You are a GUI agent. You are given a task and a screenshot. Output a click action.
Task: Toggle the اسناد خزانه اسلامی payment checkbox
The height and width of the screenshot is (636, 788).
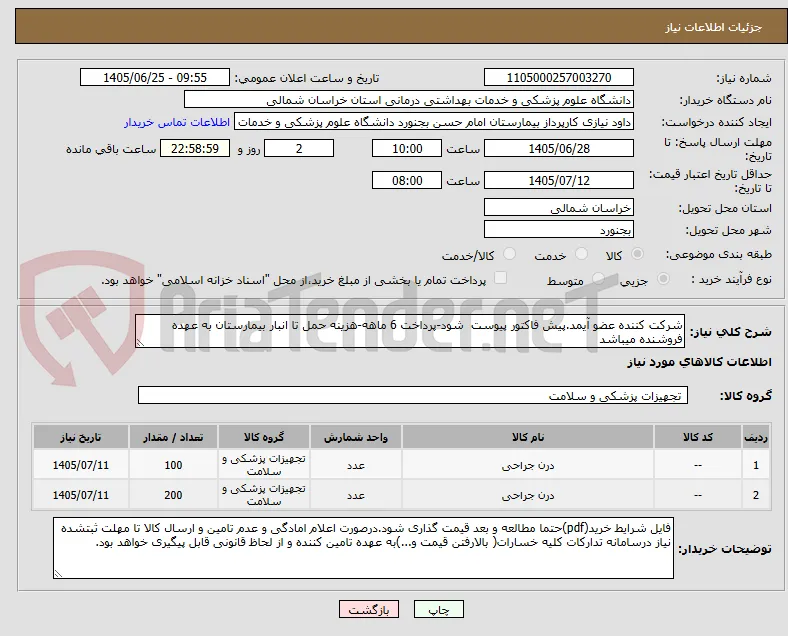tap(501, 278)
